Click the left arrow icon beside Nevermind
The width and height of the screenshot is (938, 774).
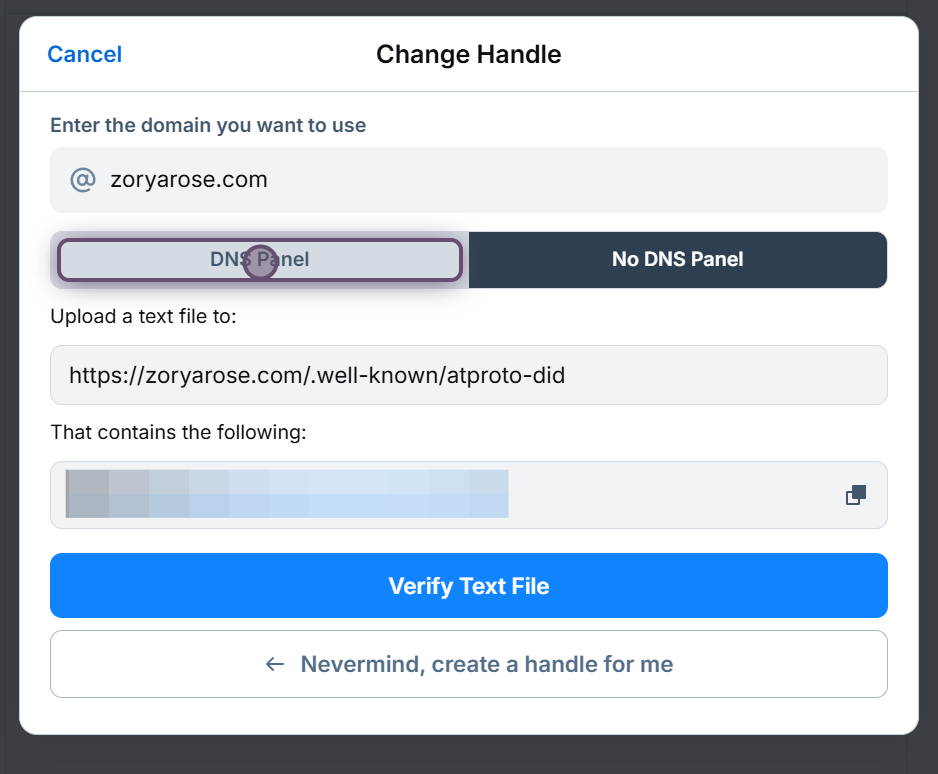[x=275, y=664]
